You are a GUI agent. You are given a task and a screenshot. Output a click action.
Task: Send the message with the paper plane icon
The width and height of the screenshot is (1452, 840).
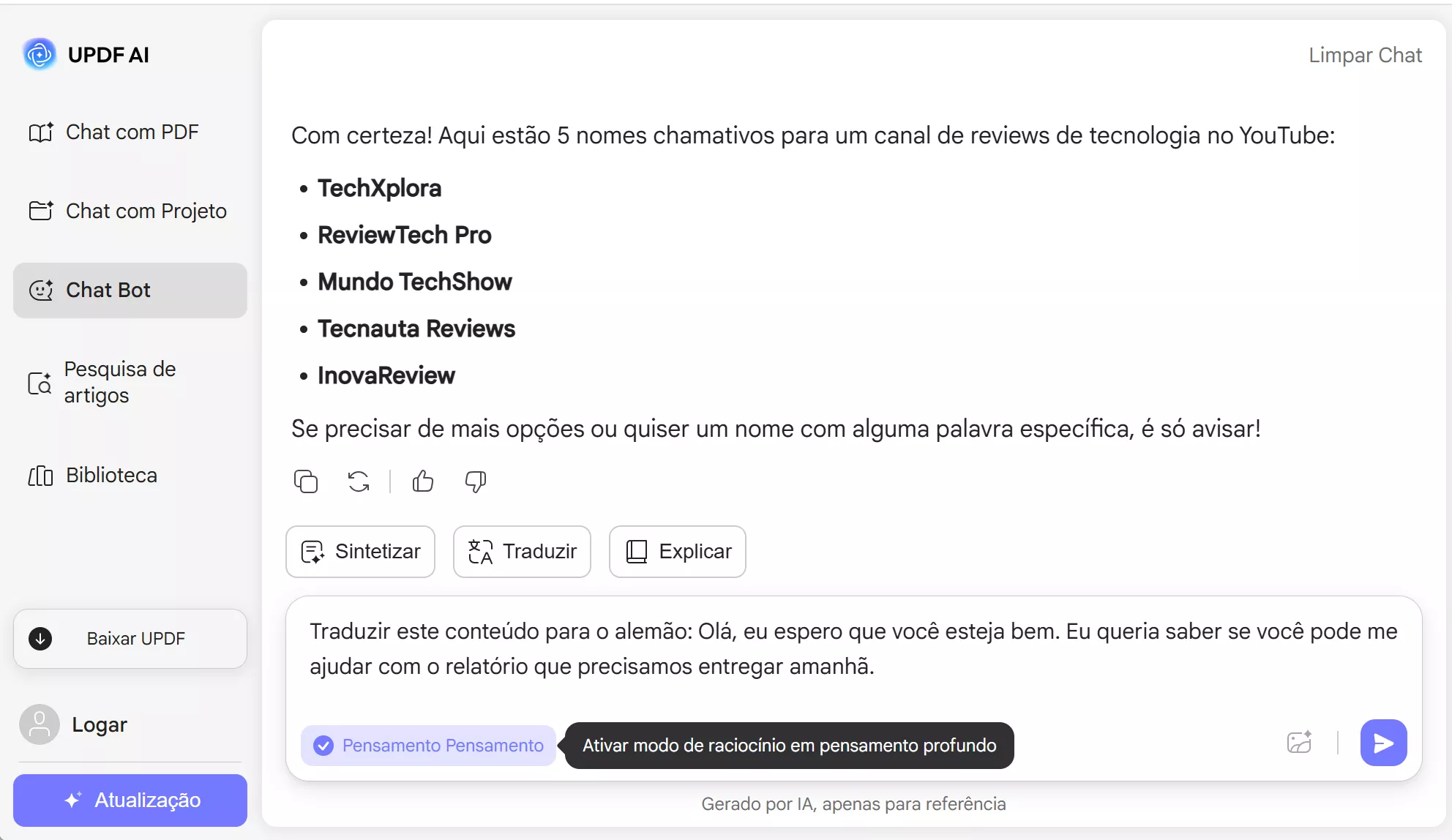click(1382, 742)
